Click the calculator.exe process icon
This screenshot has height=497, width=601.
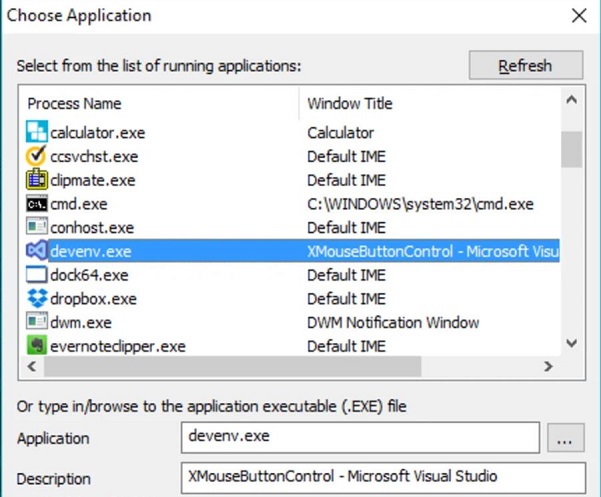click(36, 132)
